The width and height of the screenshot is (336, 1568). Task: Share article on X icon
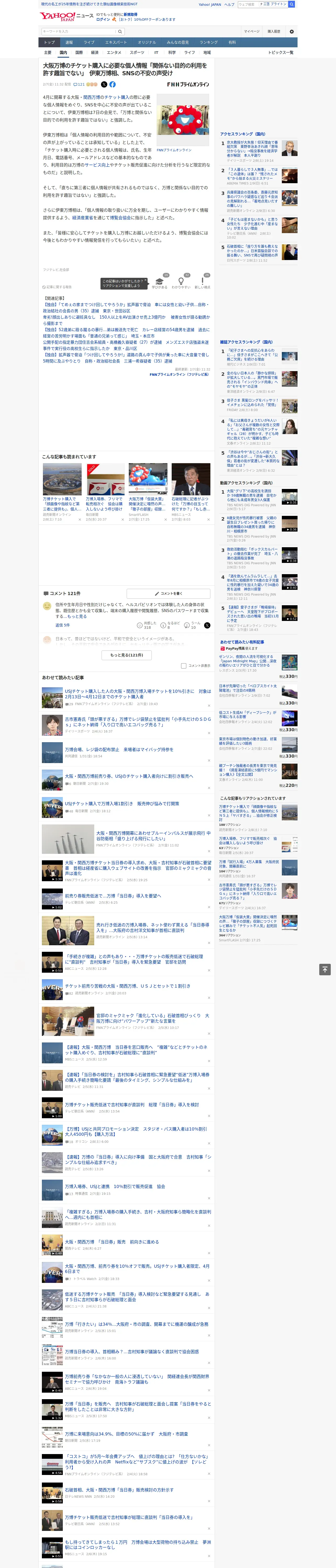pyautogui.click(x=104, y=85)
